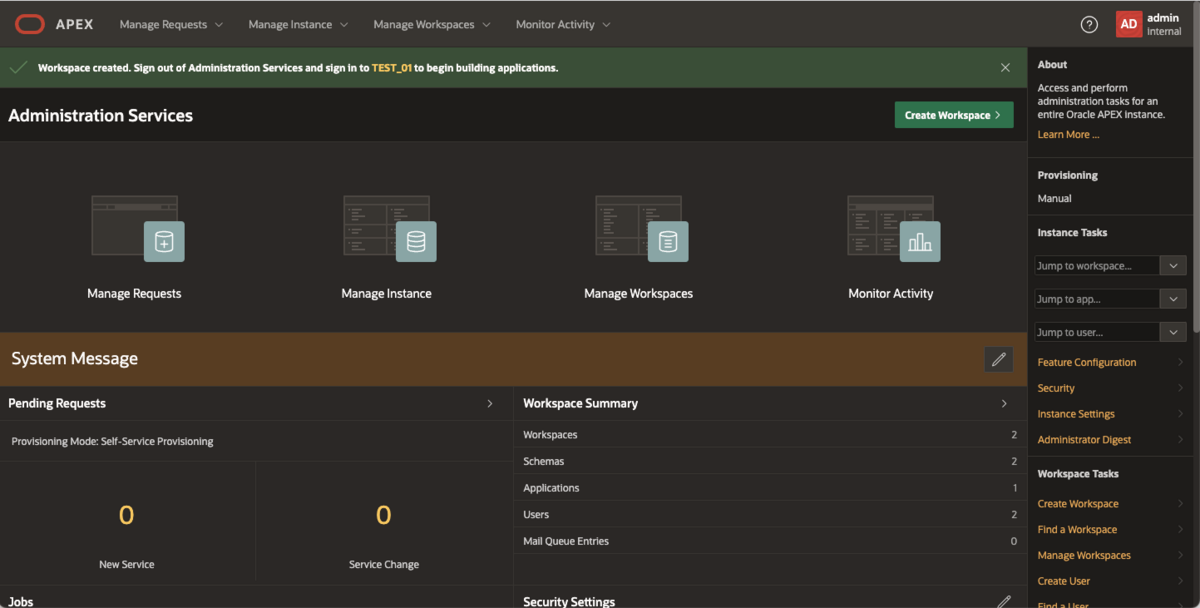Open the help question mark icon

click(x=1089, y=24)
